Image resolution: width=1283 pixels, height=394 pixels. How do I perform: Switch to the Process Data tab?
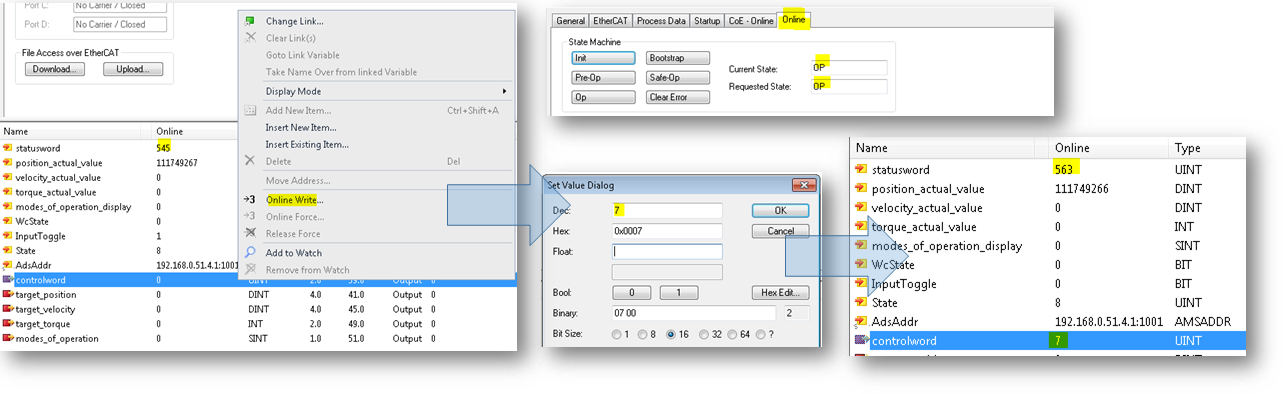662,20
